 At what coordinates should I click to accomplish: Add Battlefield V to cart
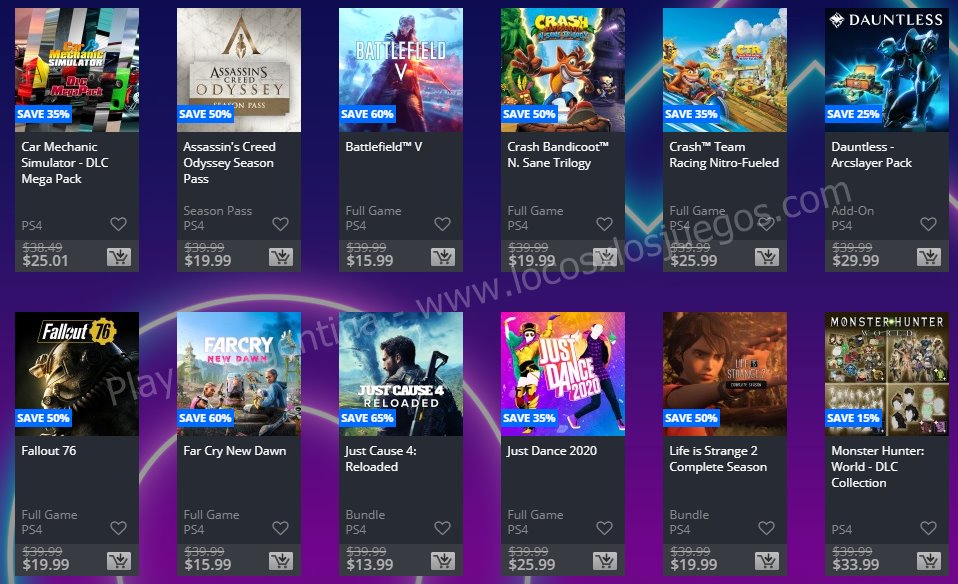click(442, 257)
